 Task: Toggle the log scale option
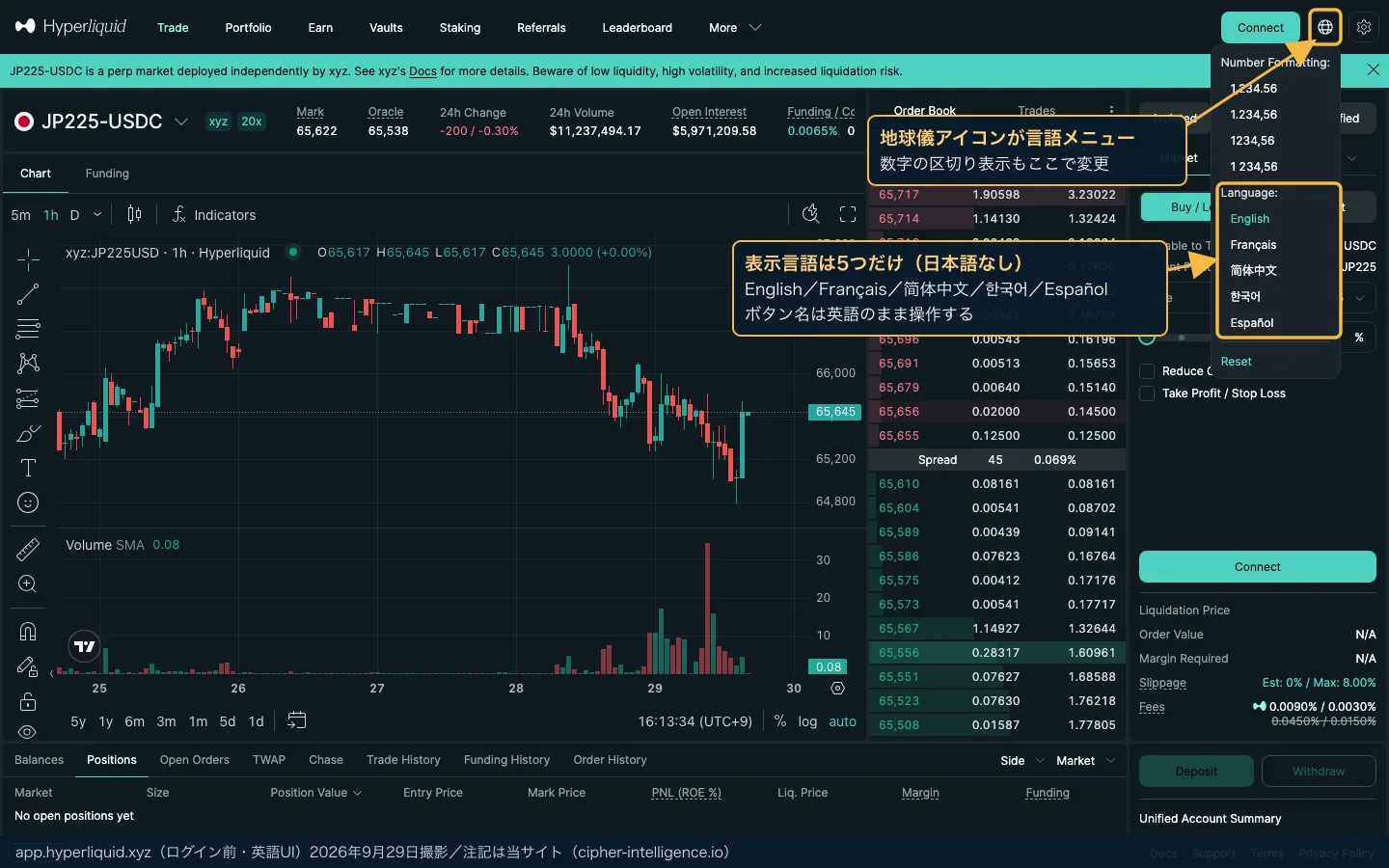pyautogui.click(x=807, y=721)
